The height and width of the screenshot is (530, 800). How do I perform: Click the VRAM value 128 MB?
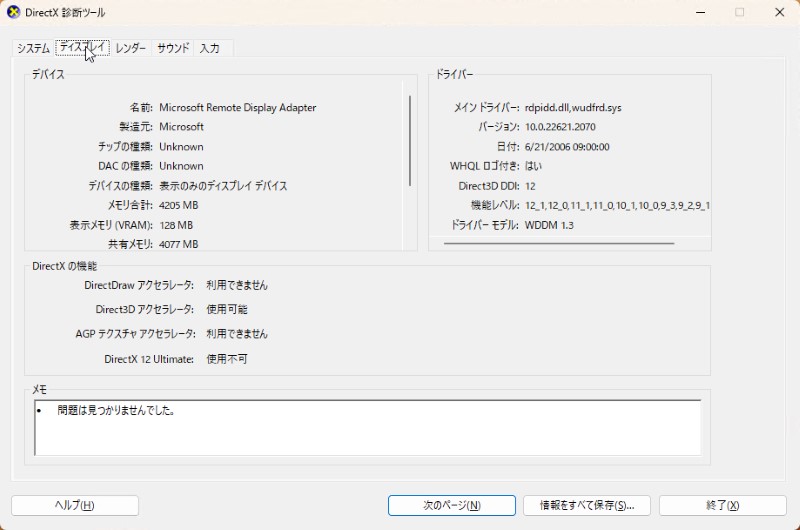tap(176, 225)
